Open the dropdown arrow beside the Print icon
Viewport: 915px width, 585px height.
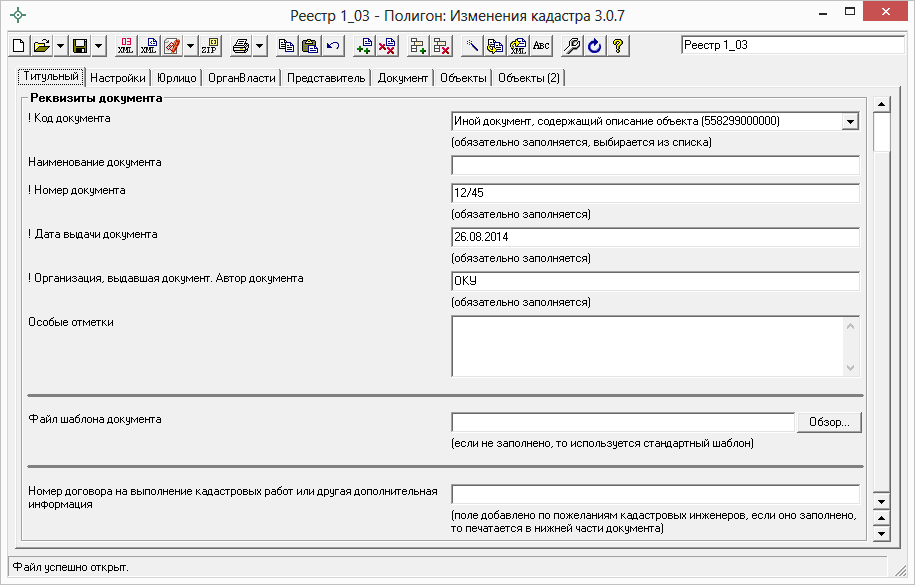click(x=259, y=46)
